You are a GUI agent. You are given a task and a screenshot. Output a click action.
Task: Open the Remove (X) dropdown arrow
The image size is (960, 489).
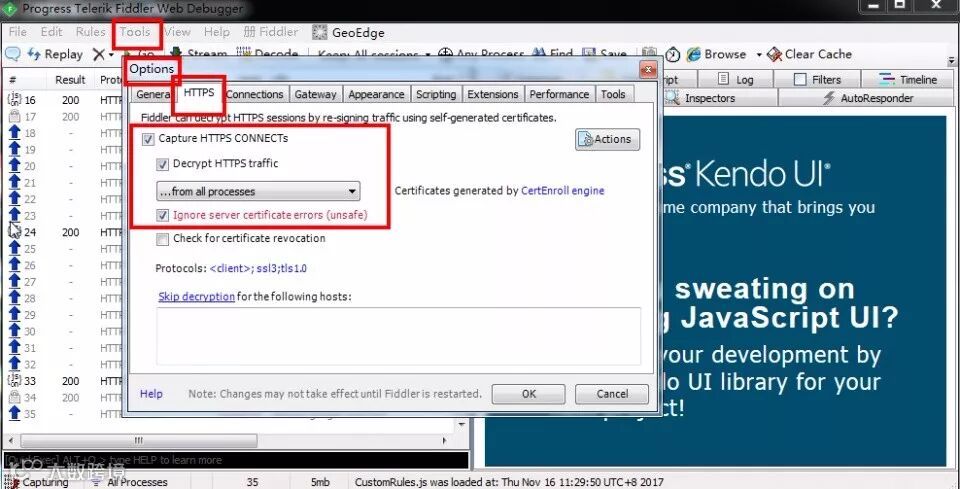[x=111, y=55]
